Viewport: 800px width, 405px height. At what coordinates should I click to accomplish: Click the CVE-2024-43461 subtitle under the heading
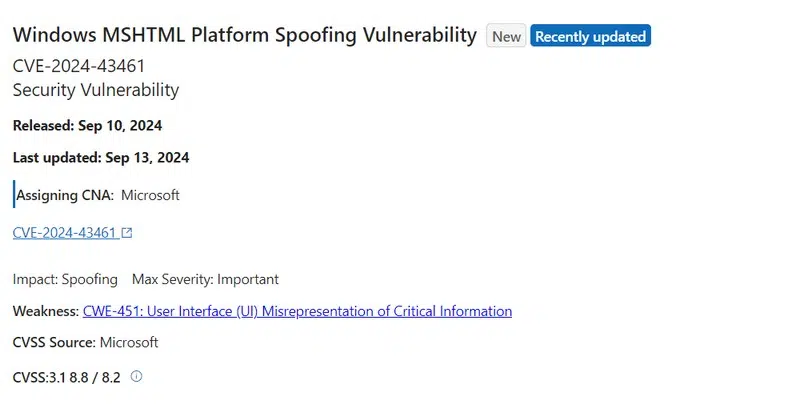[85, 67]
